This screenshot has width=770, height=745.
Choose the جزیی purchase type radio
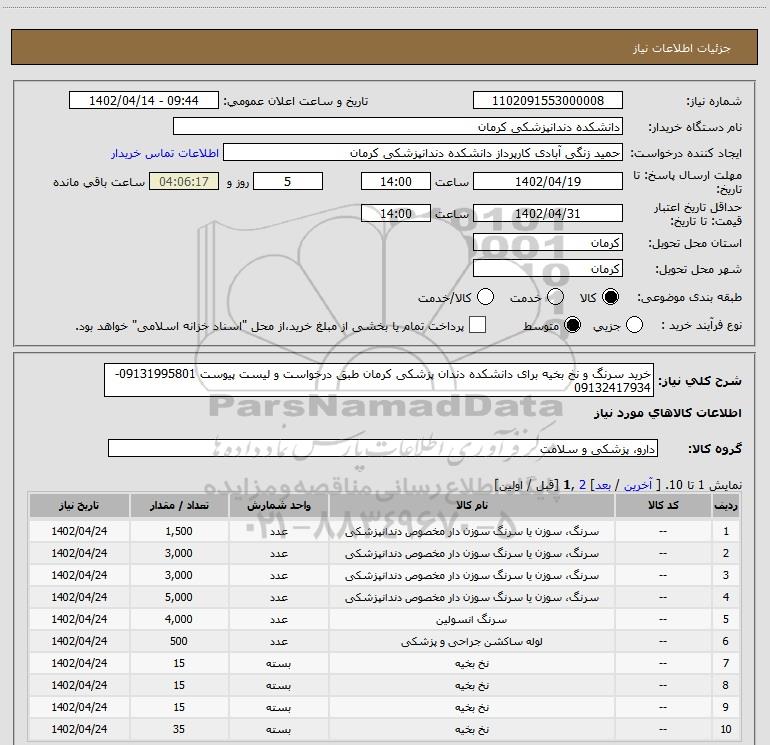click(x=634, y=325)
